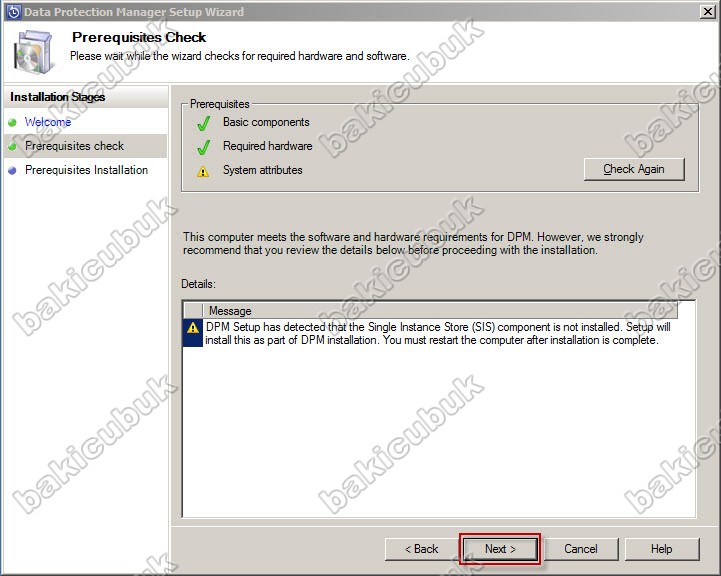The height and width of the screenshot is (576, 721).
Task: Click warning icon beside System attributes
Action: pos(203,171)
